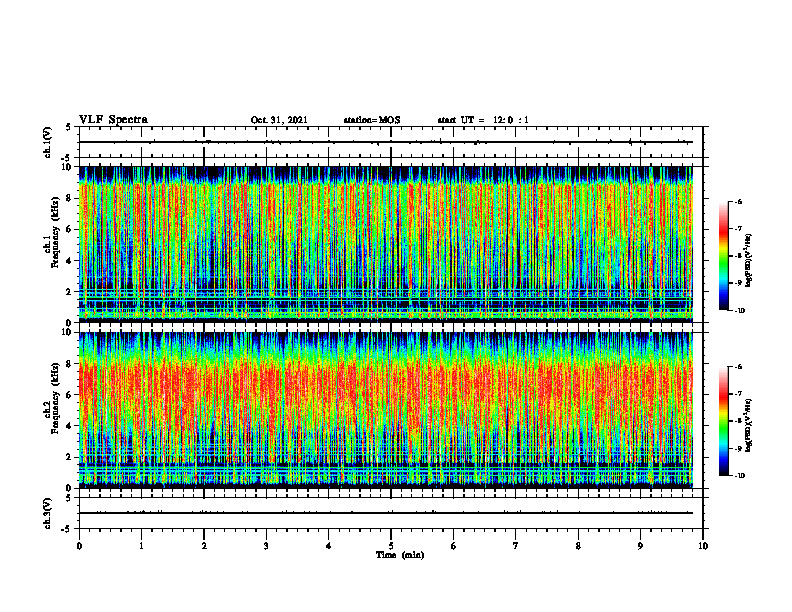Click the "Time (min)" x-axis label
Screen dimensions: 792x612
(x=400, y=555)
